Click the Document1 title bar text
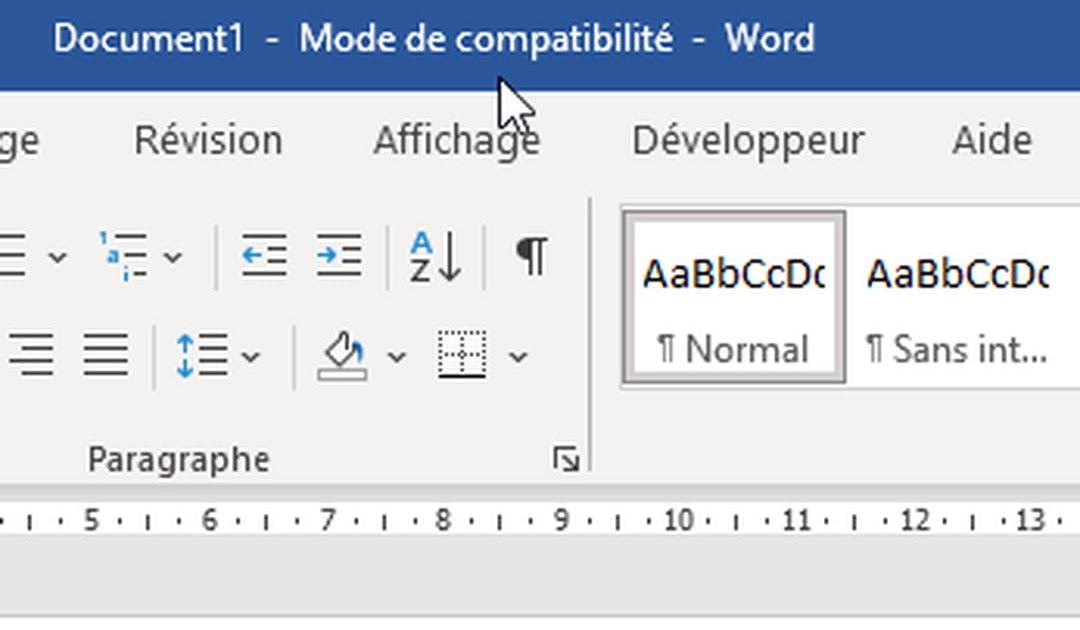 [149, 38]
